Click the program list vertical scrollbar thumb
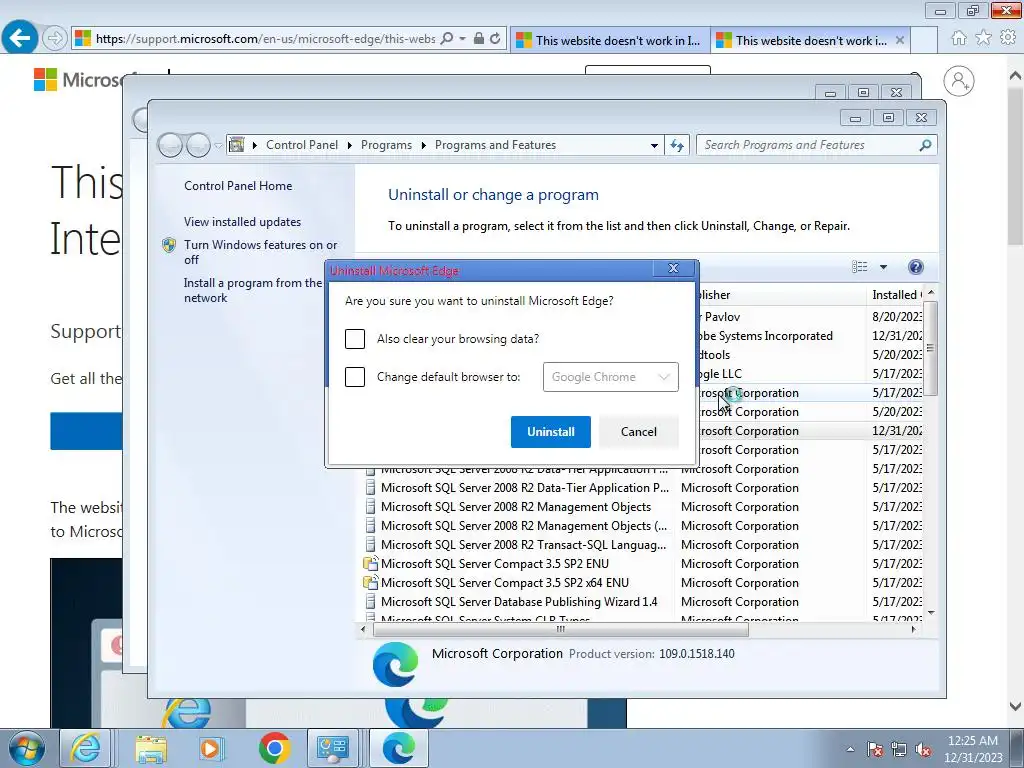The image size is (1024, 768). coord(931,347)
